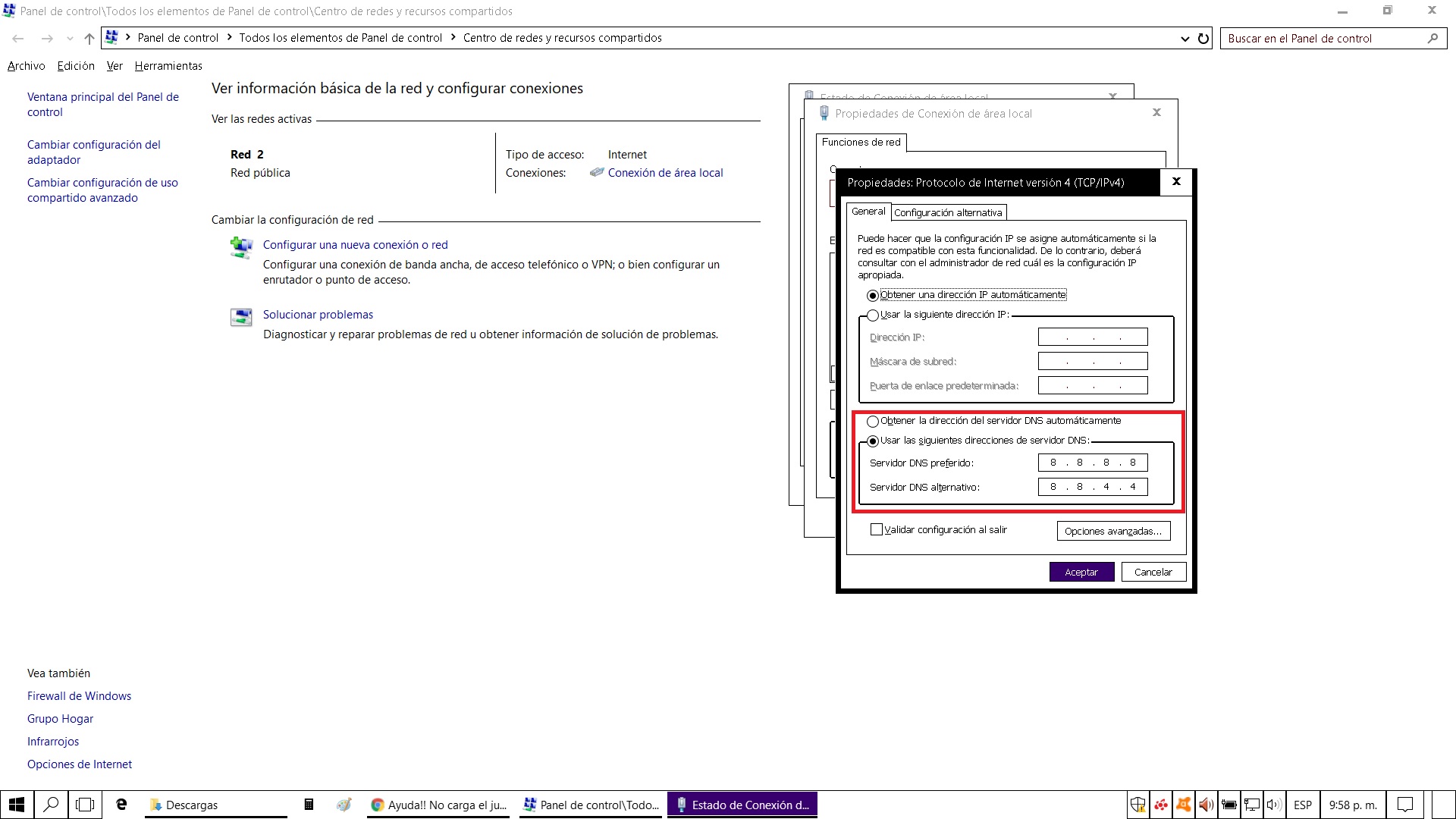Image resolution: width=1456 pixels, height=819 pixels.
Task: Open Cambiar configuración de uso compartido avanzado
Action: click(102, 190)
